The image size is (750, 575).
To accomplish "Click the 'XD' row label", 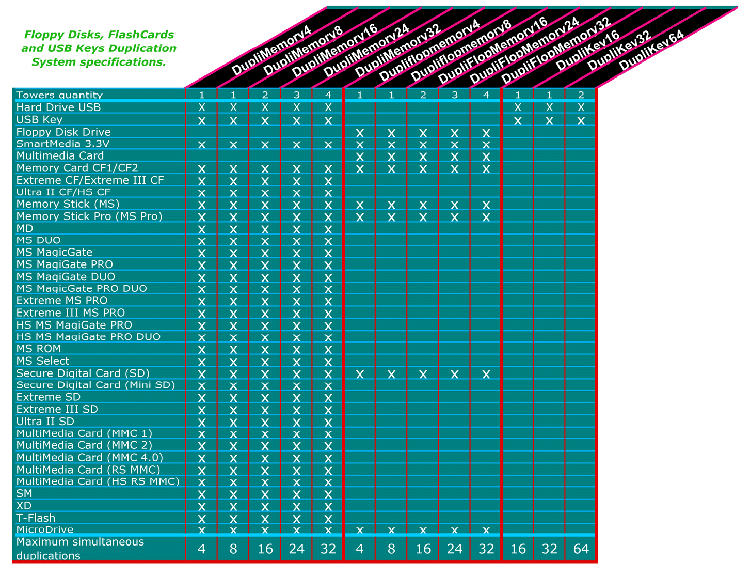I will pos(23,506).
